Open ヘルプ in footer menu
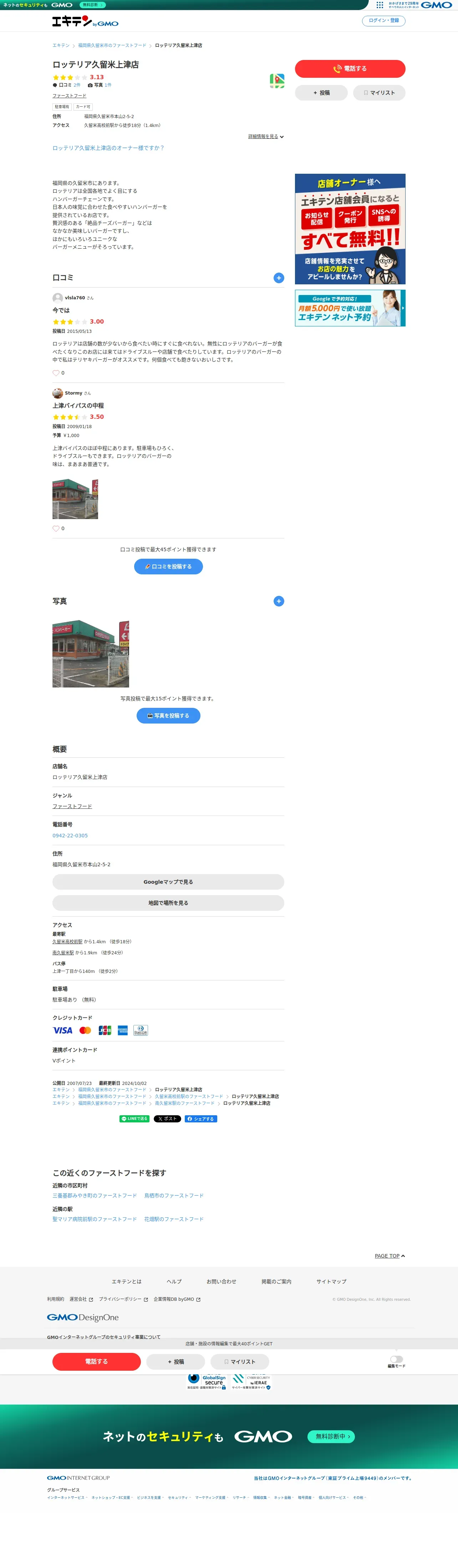The width and height of the screenshot is (458, 1568). (174, 1281)
